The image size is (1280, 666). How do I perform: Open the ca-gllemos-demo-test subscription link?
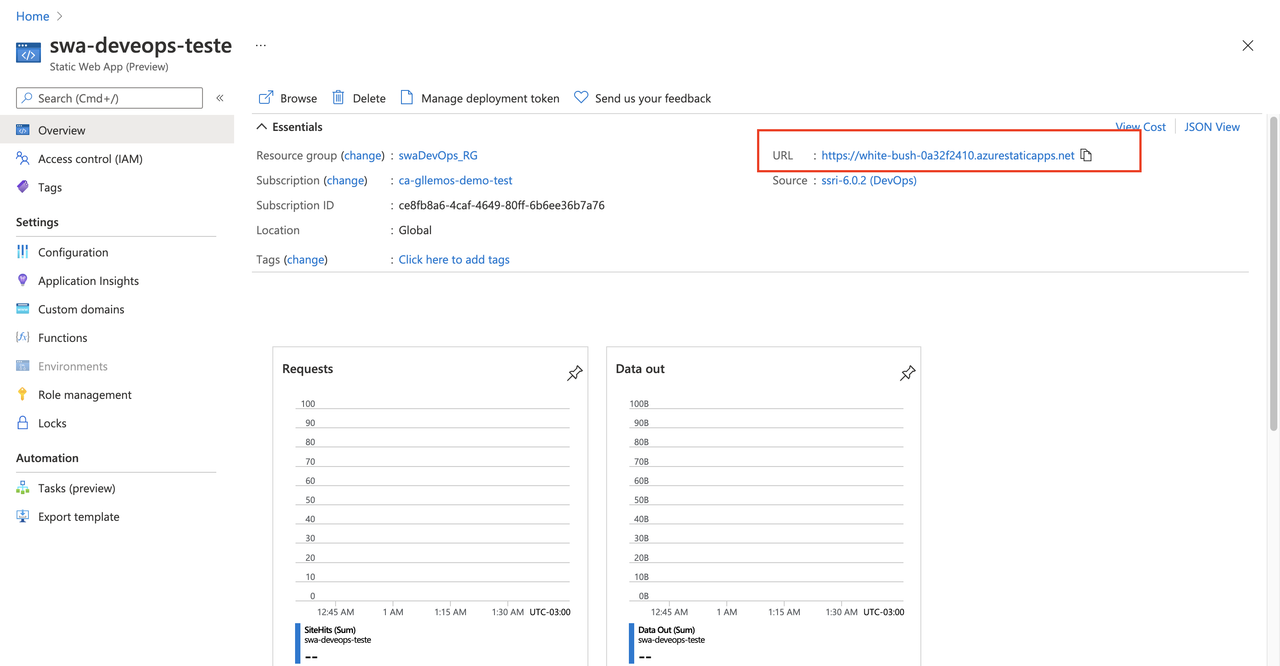pyautogui.click(x=456, y=180)
